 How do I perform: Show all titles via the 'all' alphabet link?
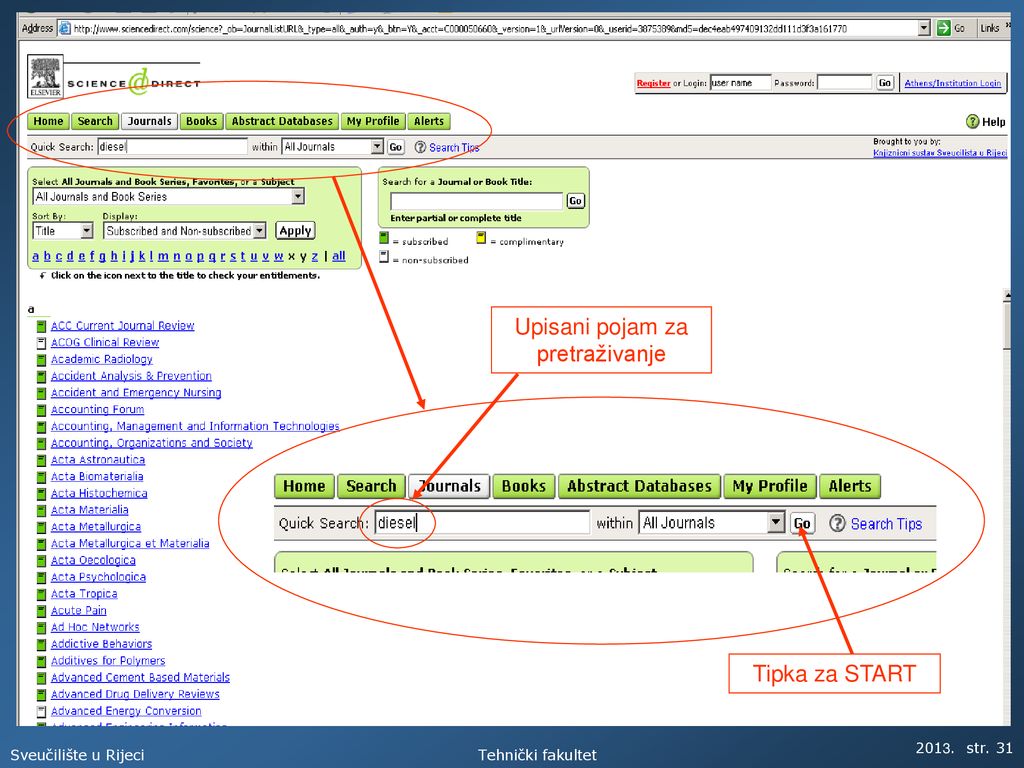click(x=338, y=256)
